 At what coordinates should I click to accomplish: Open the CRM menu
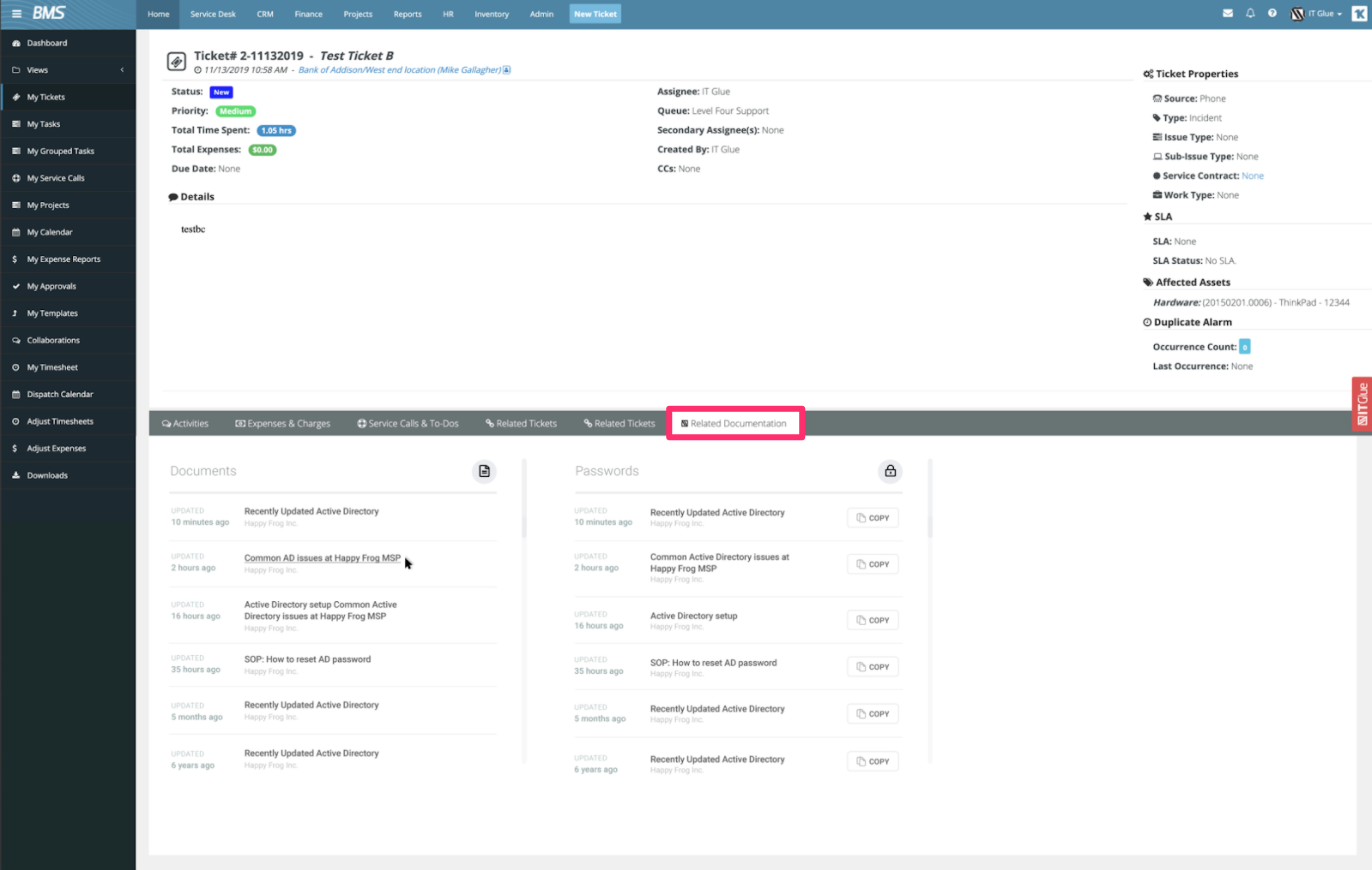pyautogui.click(x=265, y=14)
